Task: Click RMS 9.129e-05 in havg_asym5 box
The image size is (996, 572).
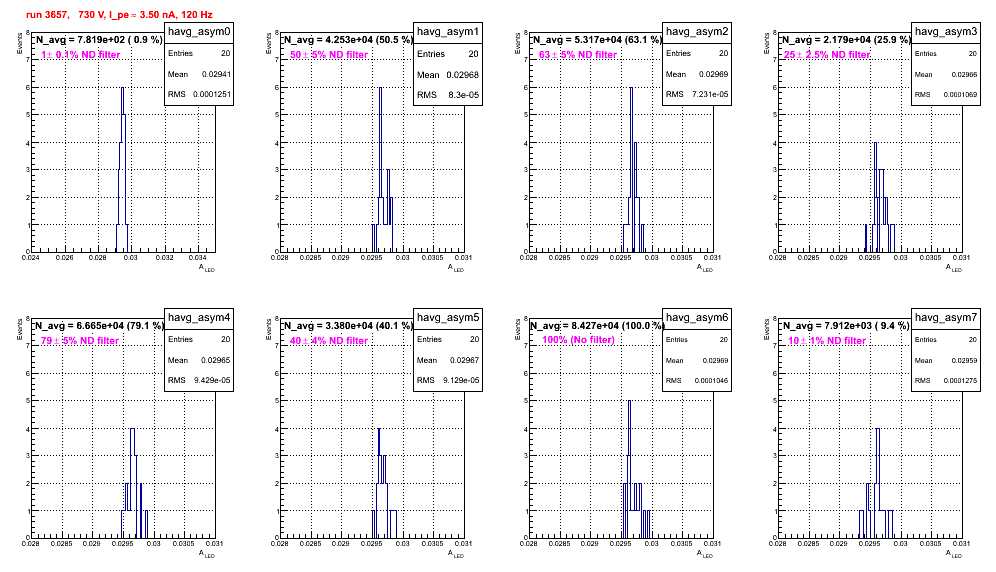Action: [x=448, y=381]
